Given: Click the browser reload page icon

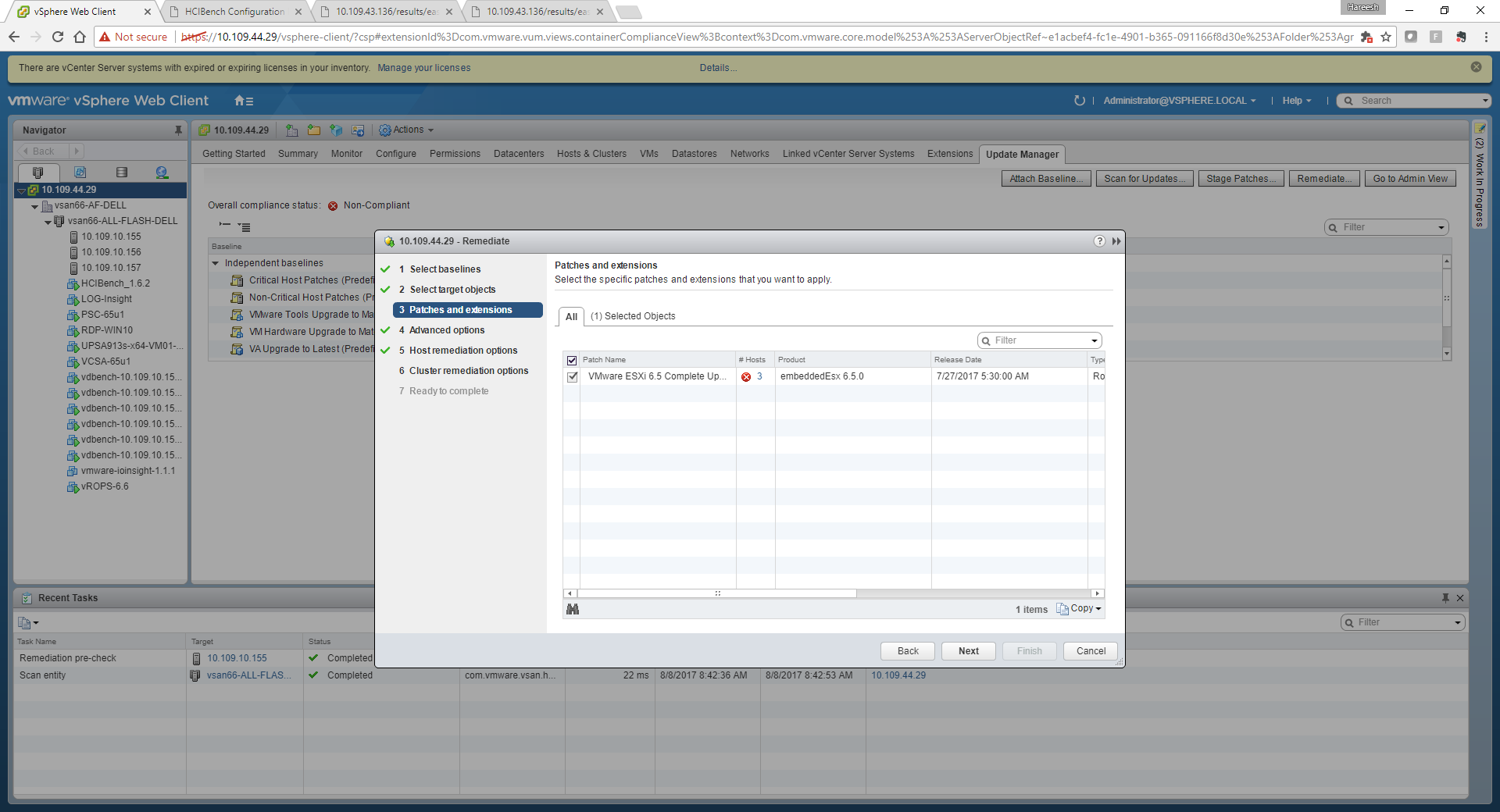Looking at the screenshot, I should pos(58,37).
